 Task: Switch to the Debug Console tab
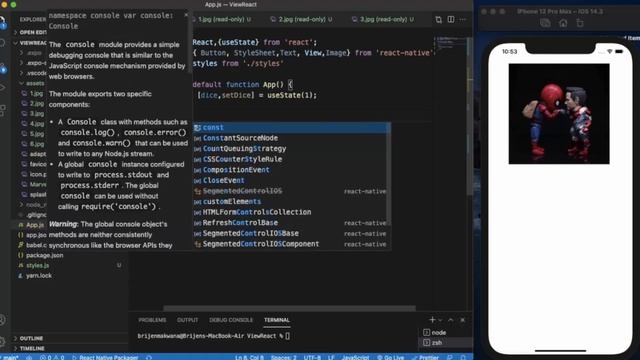click(231, 320)
